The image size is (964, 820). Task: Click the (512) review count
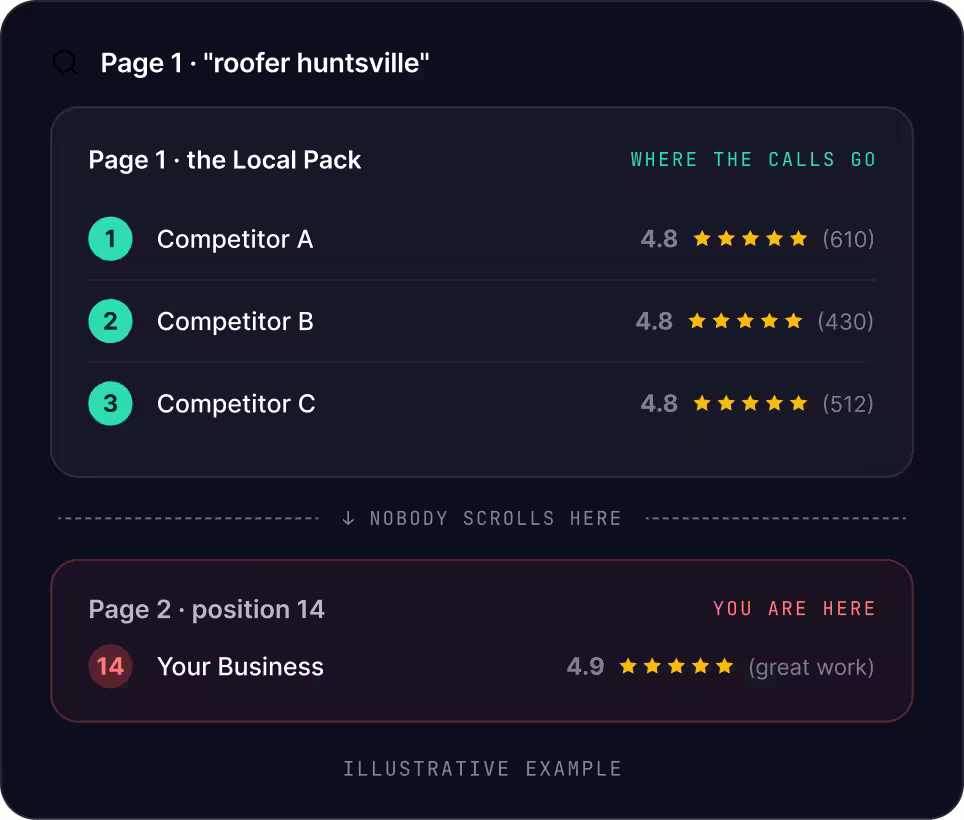pyautogui.click(x=848, y=404)
